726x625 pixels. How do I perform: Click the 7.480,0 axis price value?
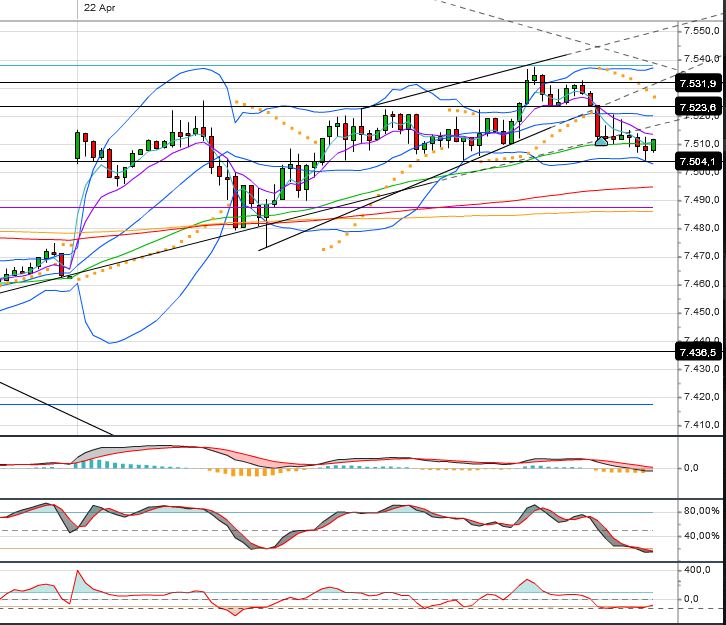(x=701, y=228)
